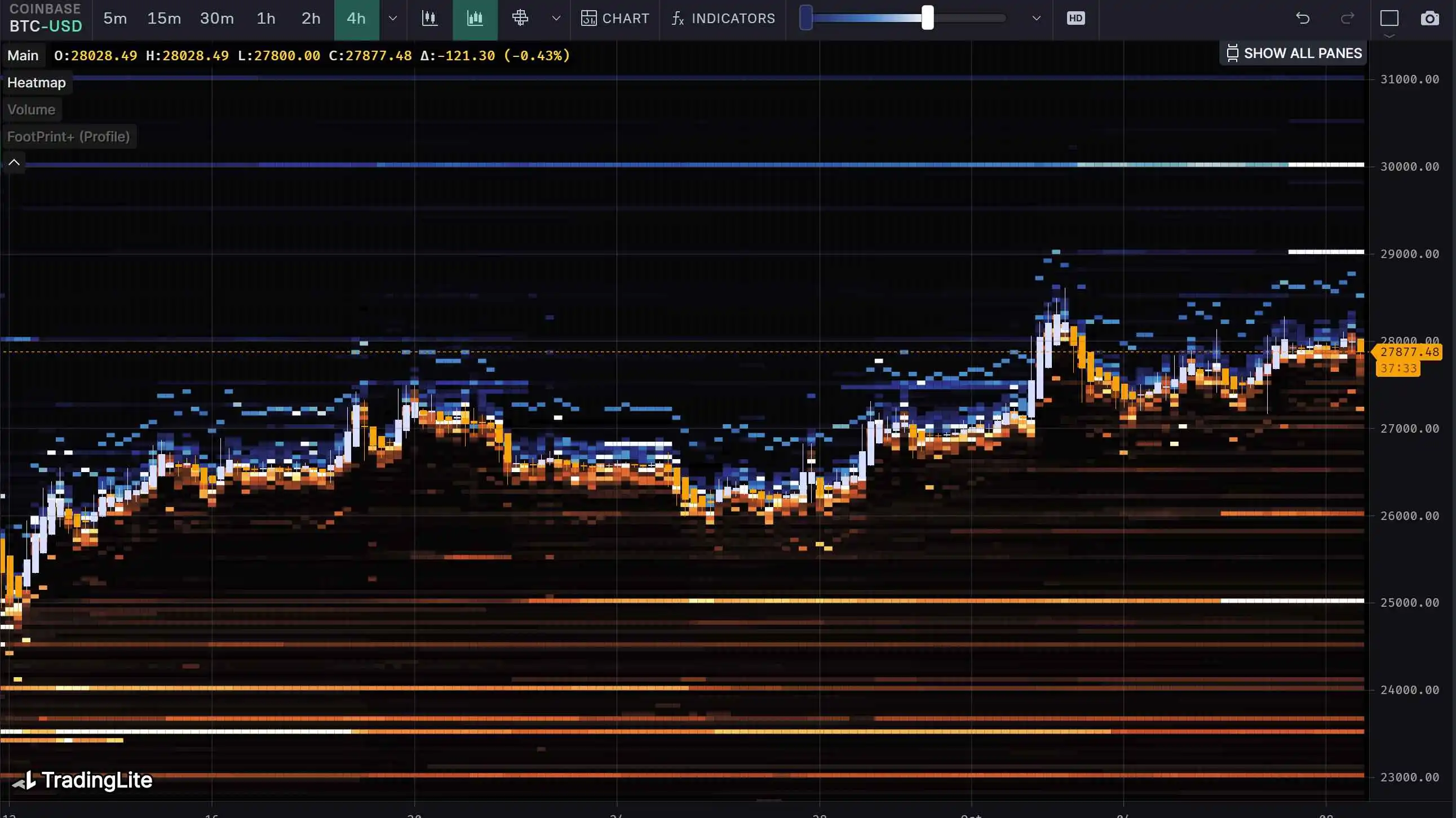1456x818 pixels.
Task: Take a screenshot with the camera icon
Action: (1430, 19)
